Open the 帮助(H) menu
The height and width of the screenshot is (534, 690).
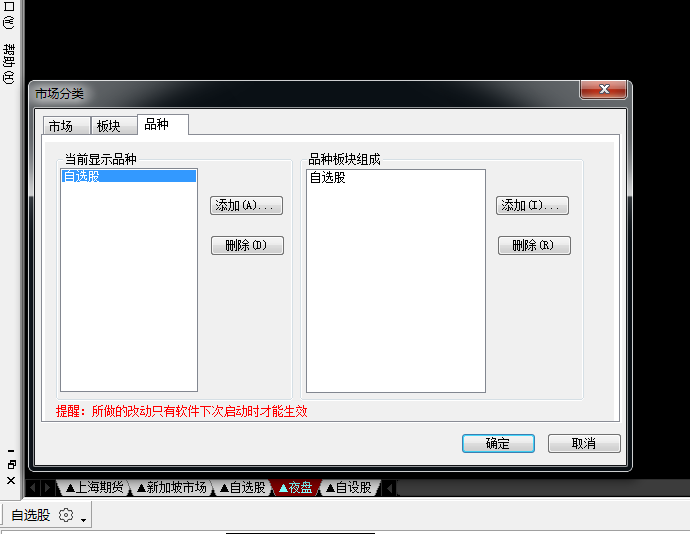(x=9, y=64)
